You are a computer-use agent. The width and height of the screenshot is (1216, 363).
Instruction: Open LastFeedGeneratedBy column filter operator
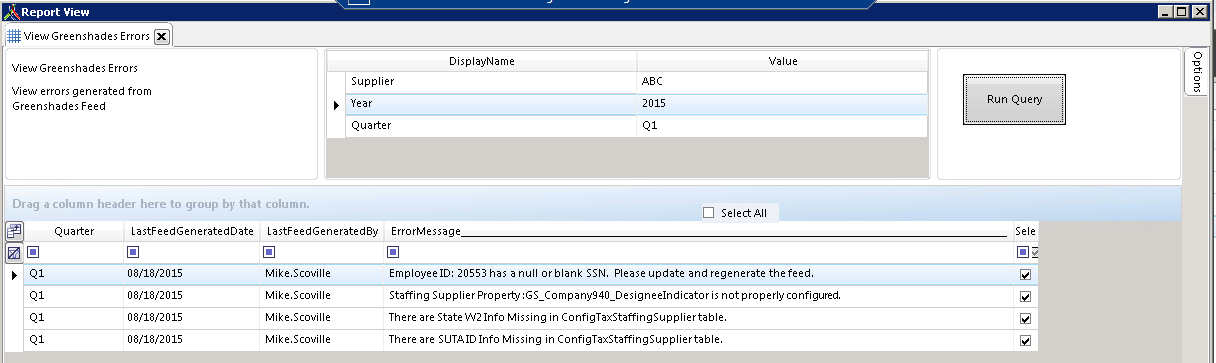pyautogui.click(x=269, y=252)
